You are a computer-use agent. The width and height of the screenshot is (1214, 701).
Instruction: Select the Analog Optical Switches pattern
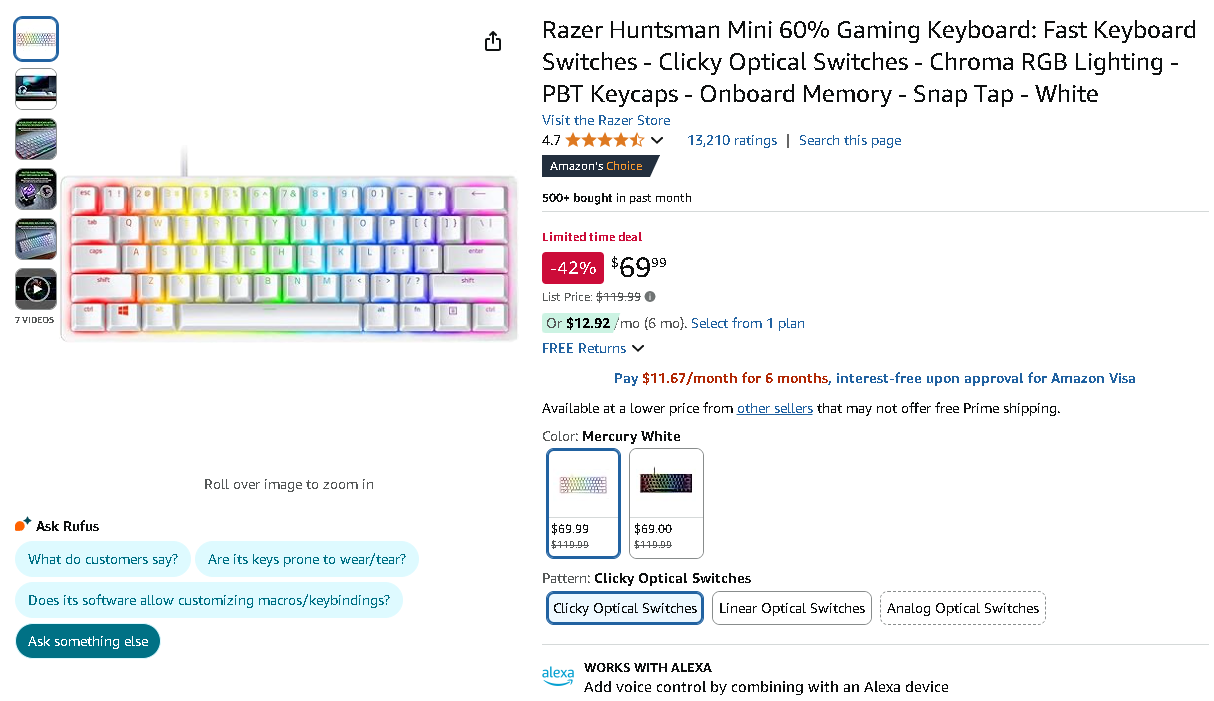(x=962, y=608)
